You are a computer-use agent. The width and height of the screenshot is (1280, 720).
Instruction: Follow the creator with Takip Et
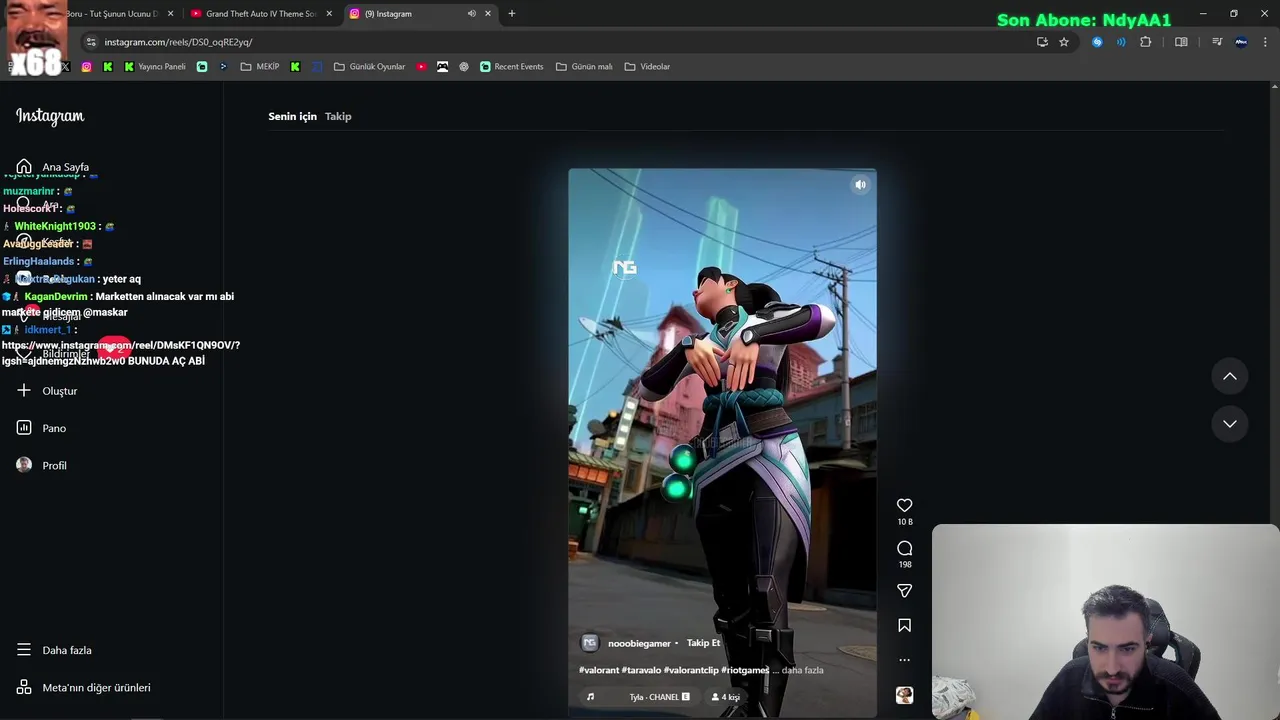pos(703,643)
